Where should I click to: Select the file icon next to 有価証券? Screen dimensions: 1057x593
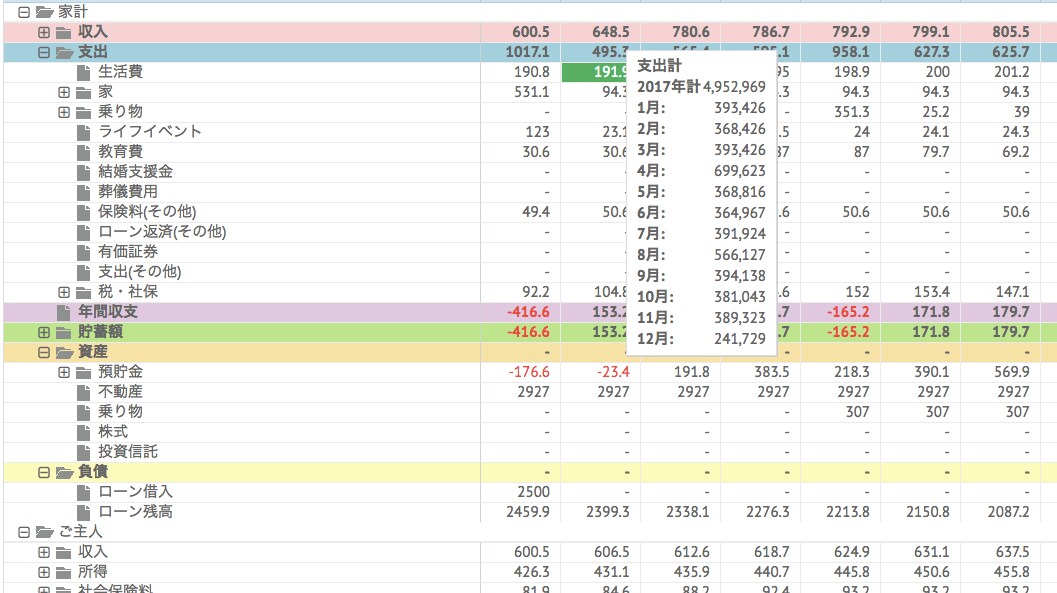84,252
